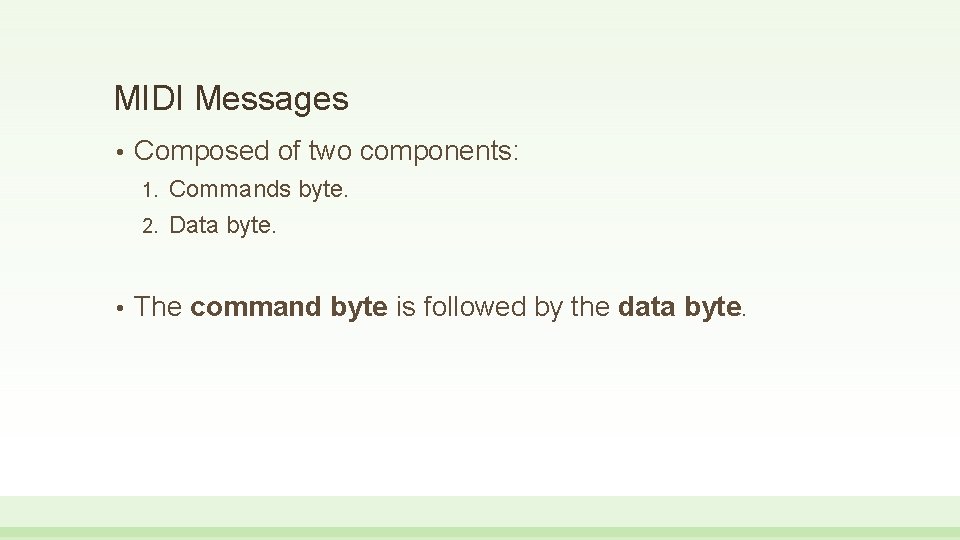Select the word "components:" in first bullet
This screenshot has width=960, height=540.
click(x=439, y=151)
